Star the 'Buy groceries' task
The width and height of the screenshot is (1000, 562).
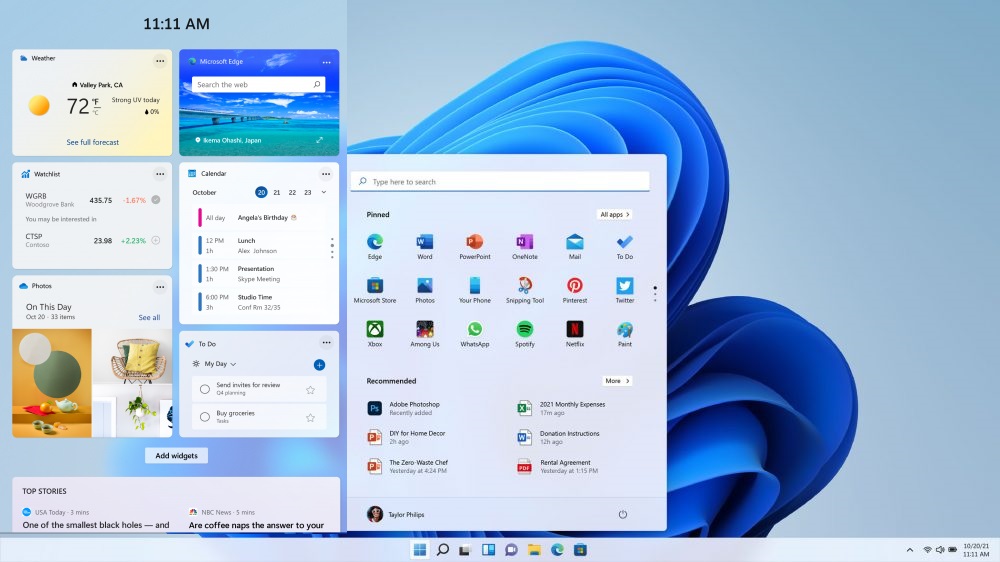tap(311, 417)
